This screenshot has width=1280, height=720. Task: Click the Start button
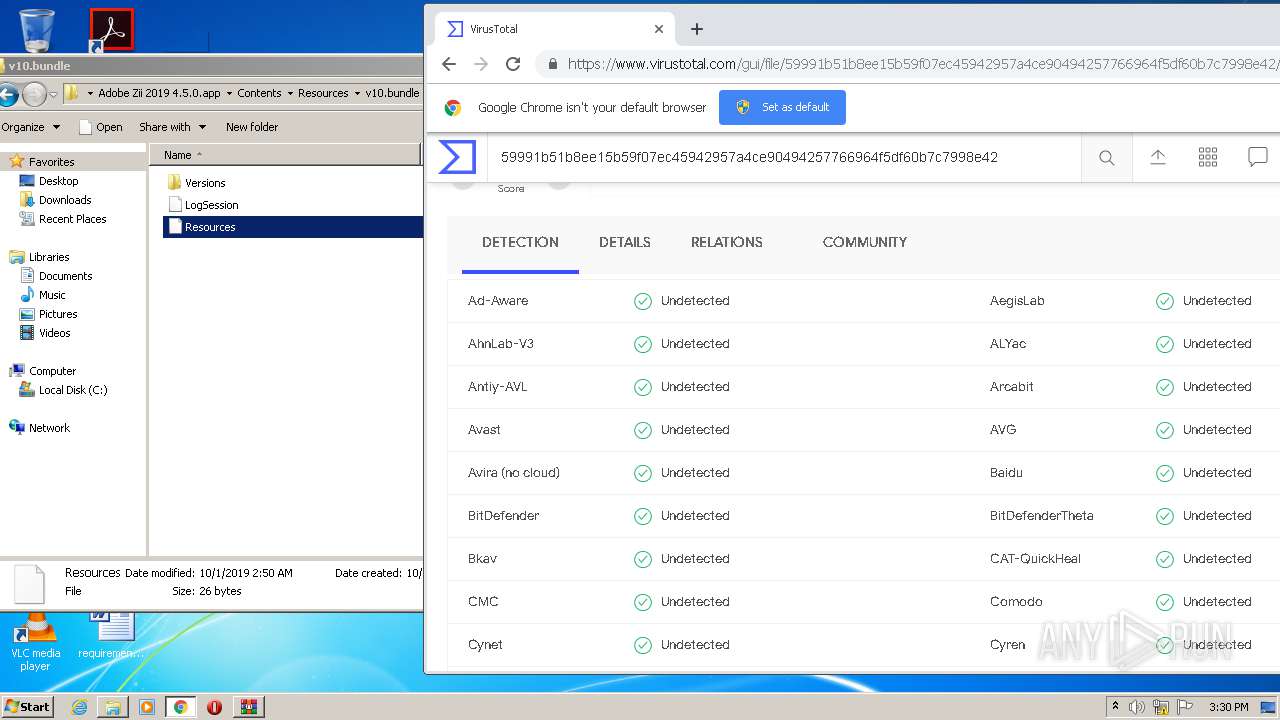click(27, 707)
